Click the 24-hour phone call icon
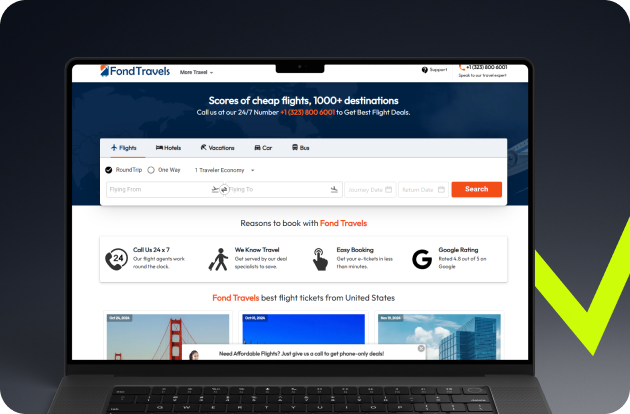This screenshot has width=630, height=414. tap(116, 260)
